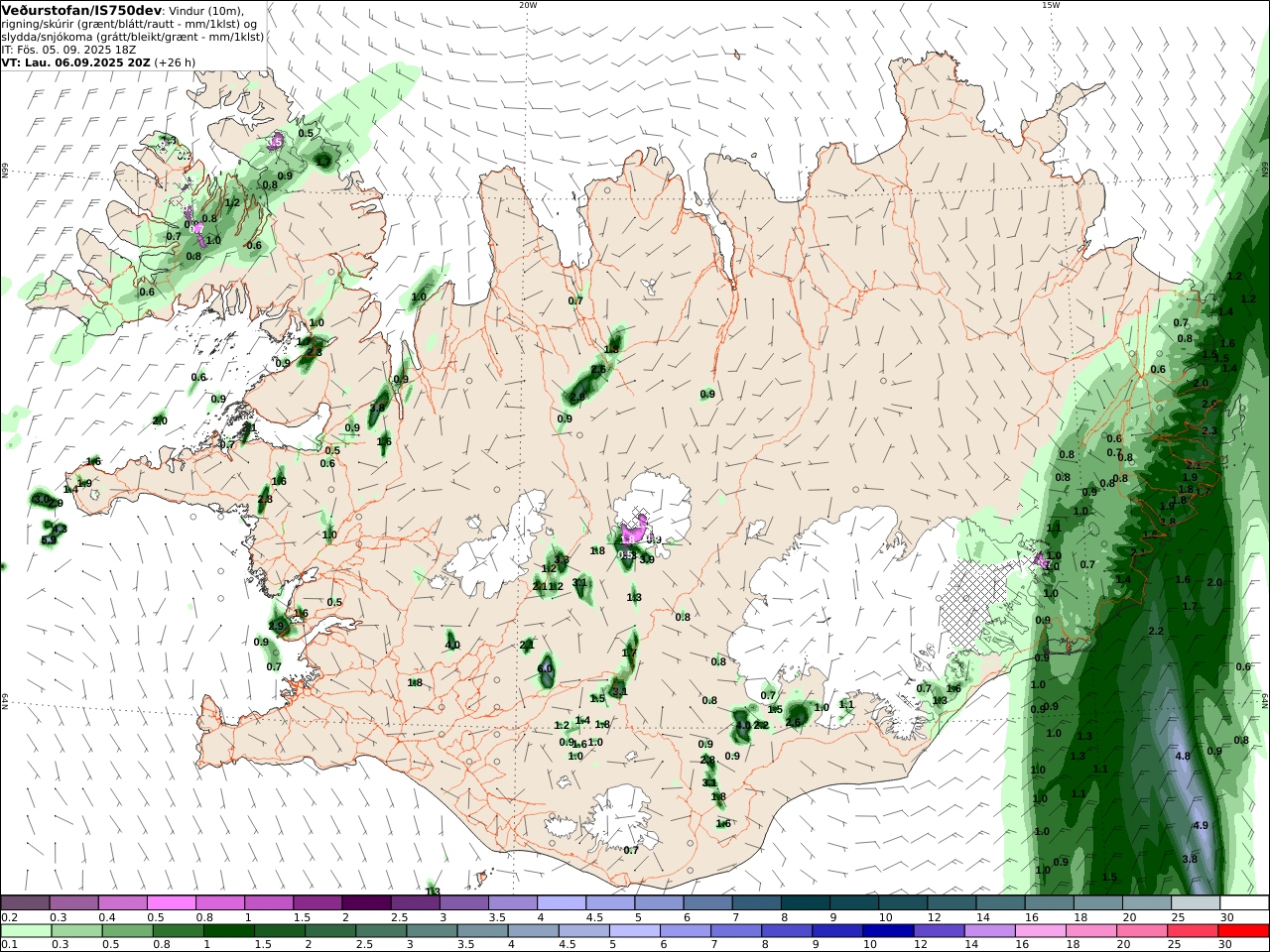The width and height of the screenshot is (1270, 952).
Task: Pick the 0.8 magenta swatch, upper legend row
Action: click(219, 903)
